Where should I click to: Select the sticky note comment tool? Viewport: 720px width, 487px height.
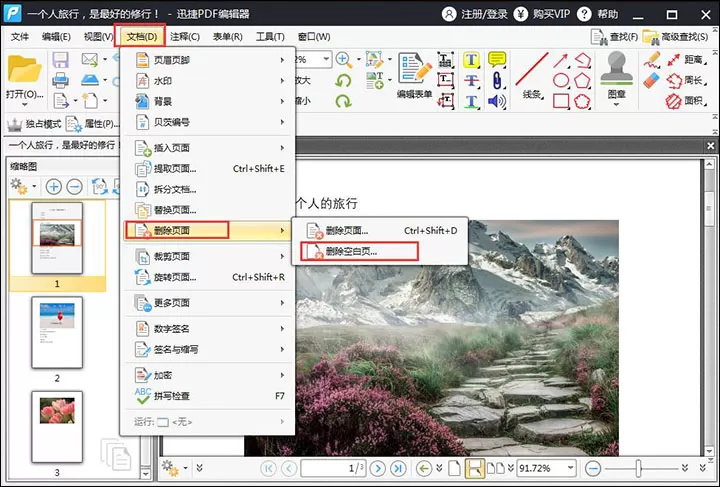point(497,60)
